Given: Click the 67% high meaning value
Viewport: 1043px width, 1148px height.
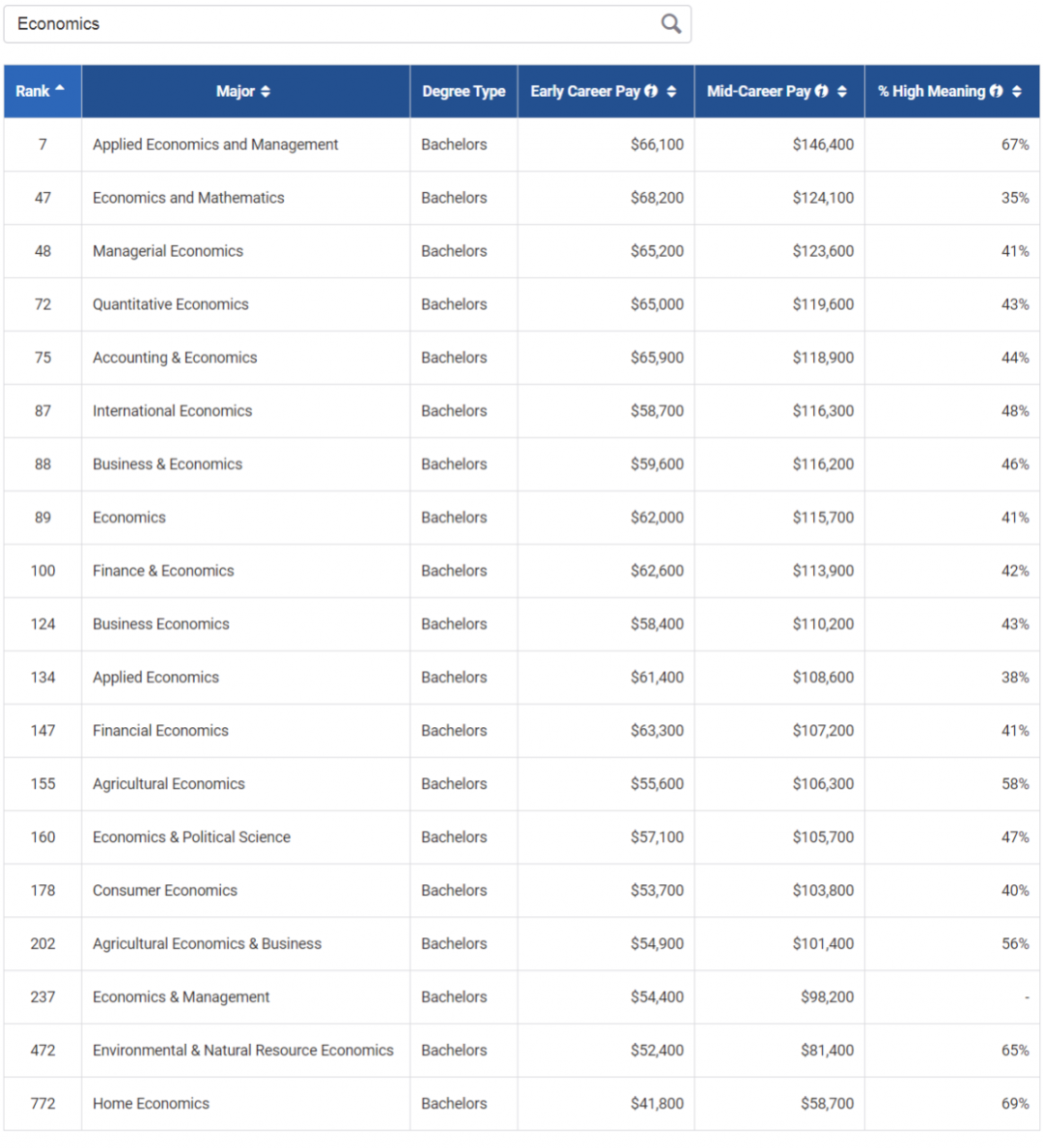Looking at the screenshot, I should tap(1015, 144).
